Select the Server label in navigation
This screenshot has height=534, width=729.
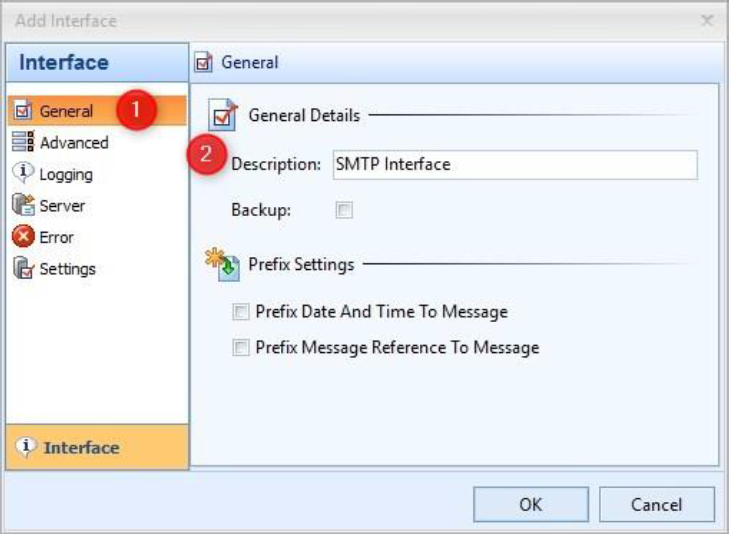click(x=62, y=206)
